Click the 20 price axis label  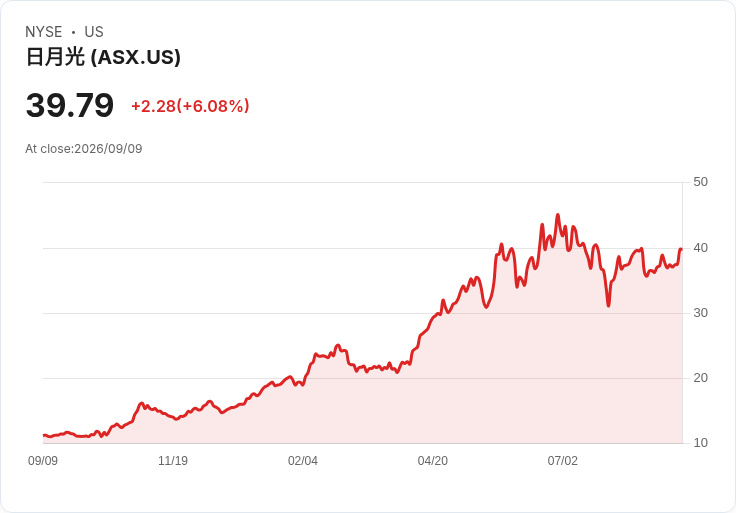[x=700, y=377]
